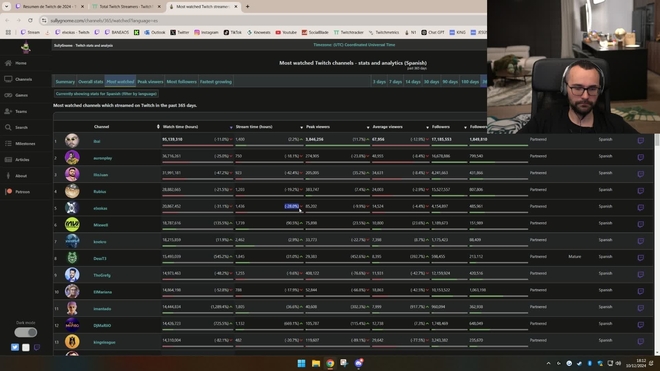Click the page vertical scrollbar
Viewport: 660px width, 371px height.
coord(657,244)
